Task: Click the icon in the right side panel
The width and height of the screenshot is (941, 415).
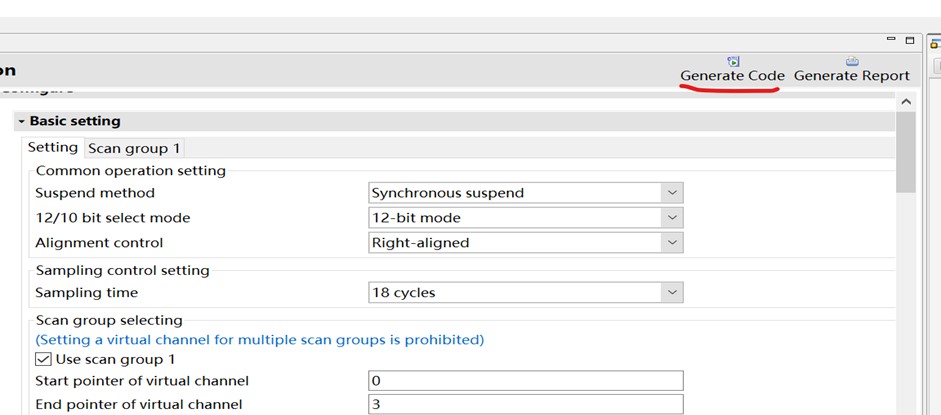Action: [x=936, y=43]
